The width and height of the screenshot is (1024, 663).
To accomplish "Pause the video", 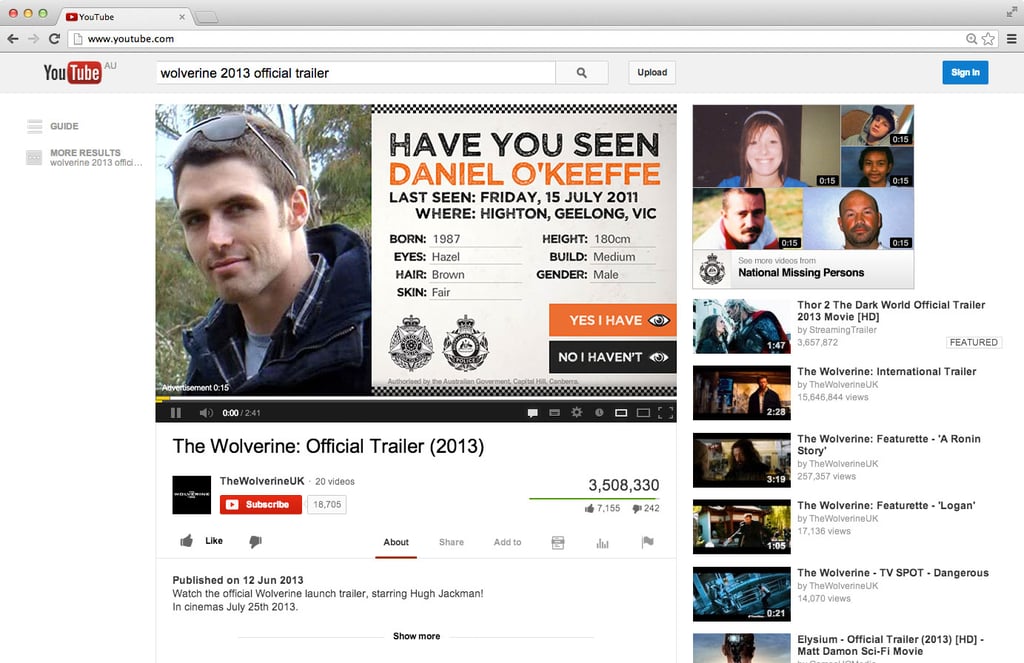I will 176,413.
